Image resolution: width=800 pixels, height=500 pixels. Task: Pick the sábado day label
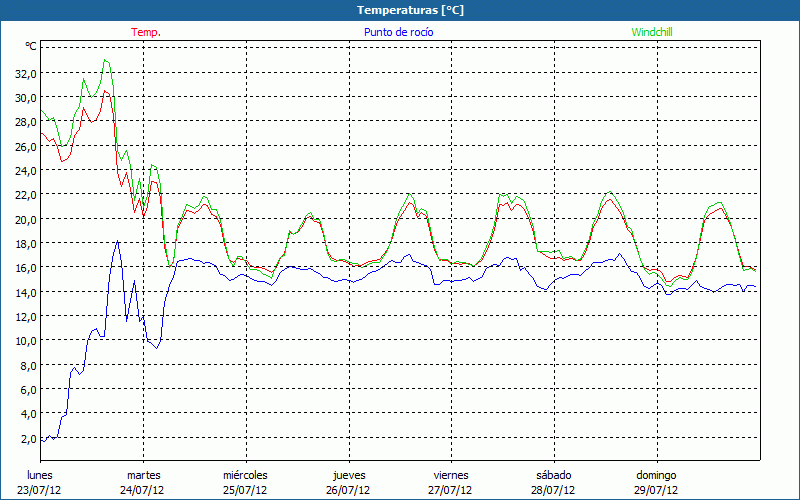point(553,474)
